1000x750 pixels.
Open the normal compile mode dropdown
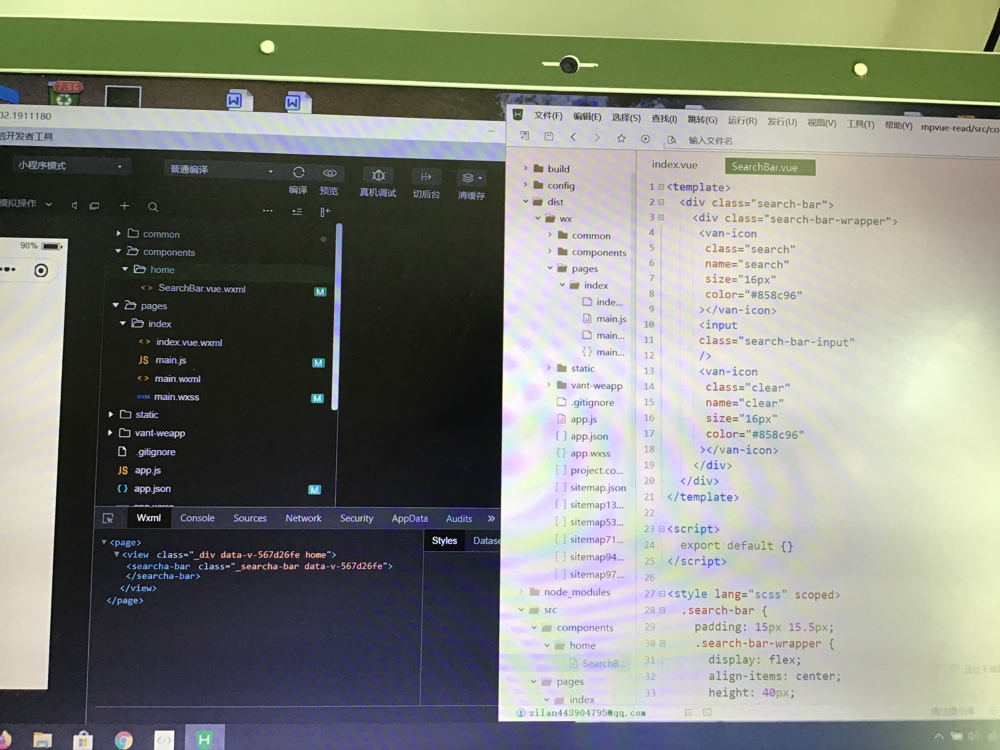click(x=221, y=170)
